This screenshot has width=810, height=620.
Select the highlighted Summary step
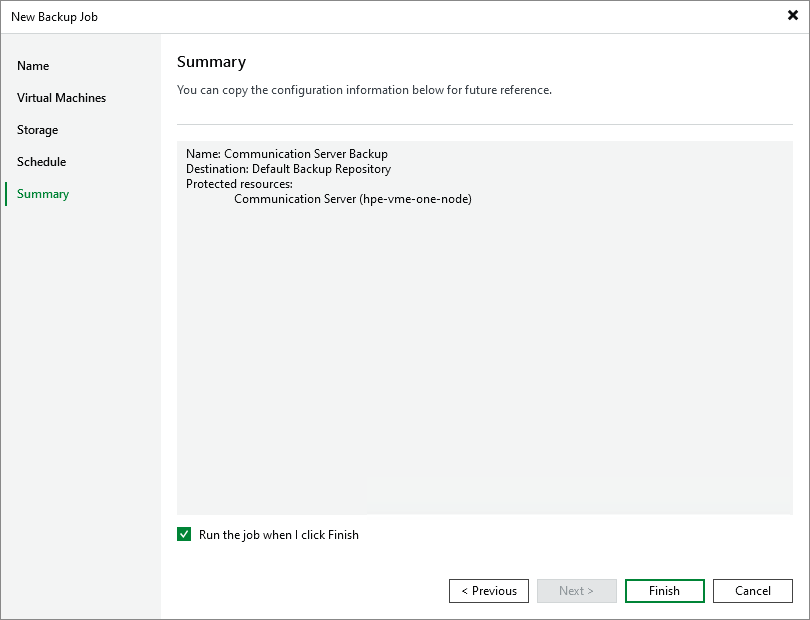click(42, 193)
